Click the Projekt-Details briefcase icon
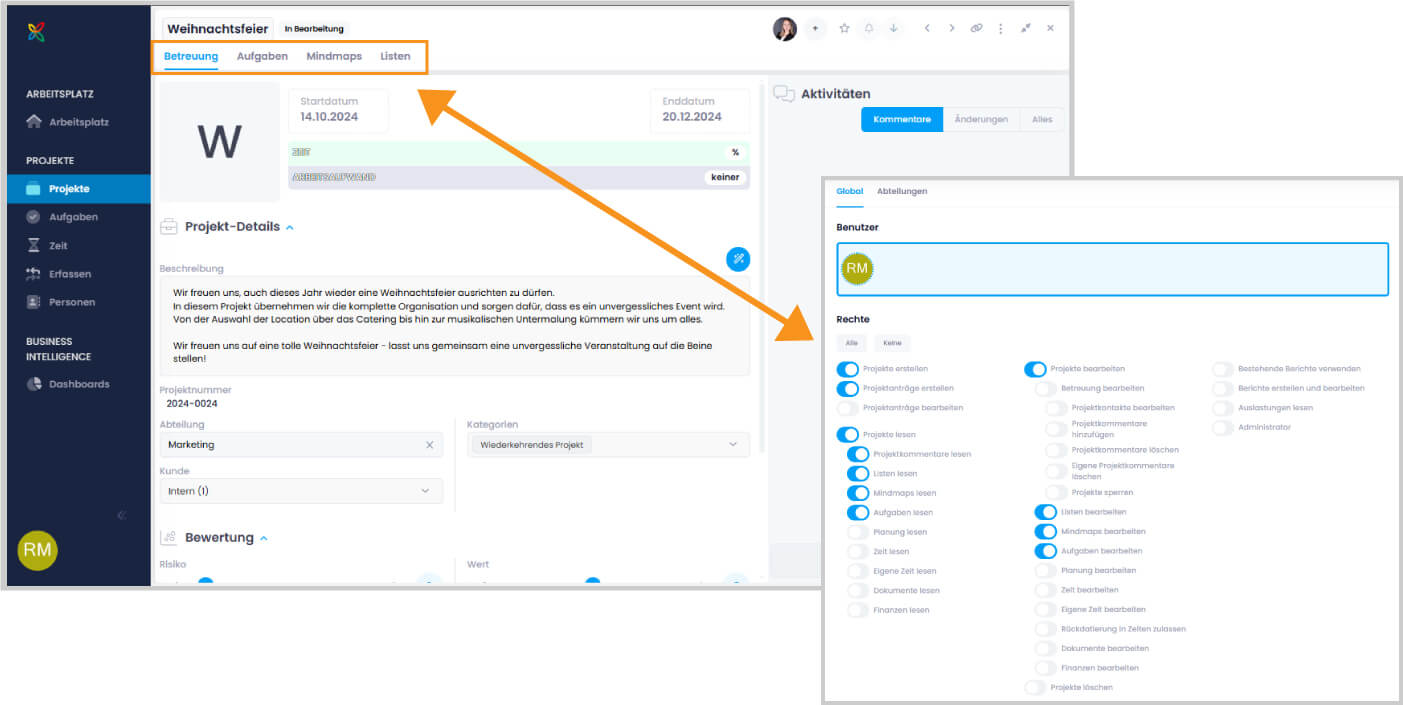The width and height of the screenshot is (1403, 705). 169,227
